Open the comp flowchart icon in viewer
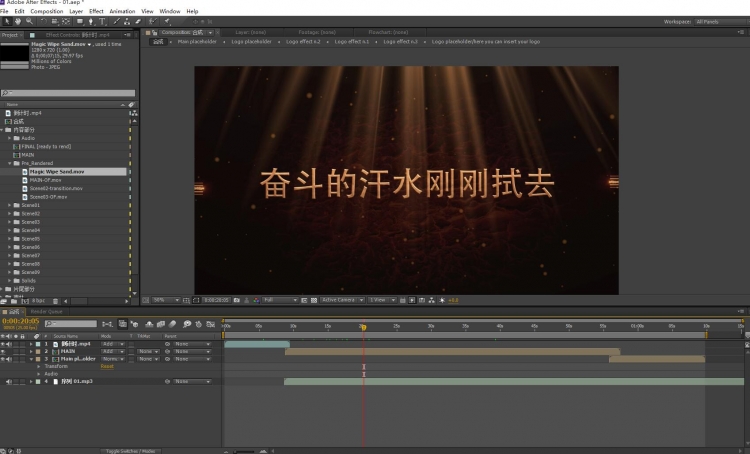Image resolution: width=750 pixels, height=454 pixels. point(431,300)
